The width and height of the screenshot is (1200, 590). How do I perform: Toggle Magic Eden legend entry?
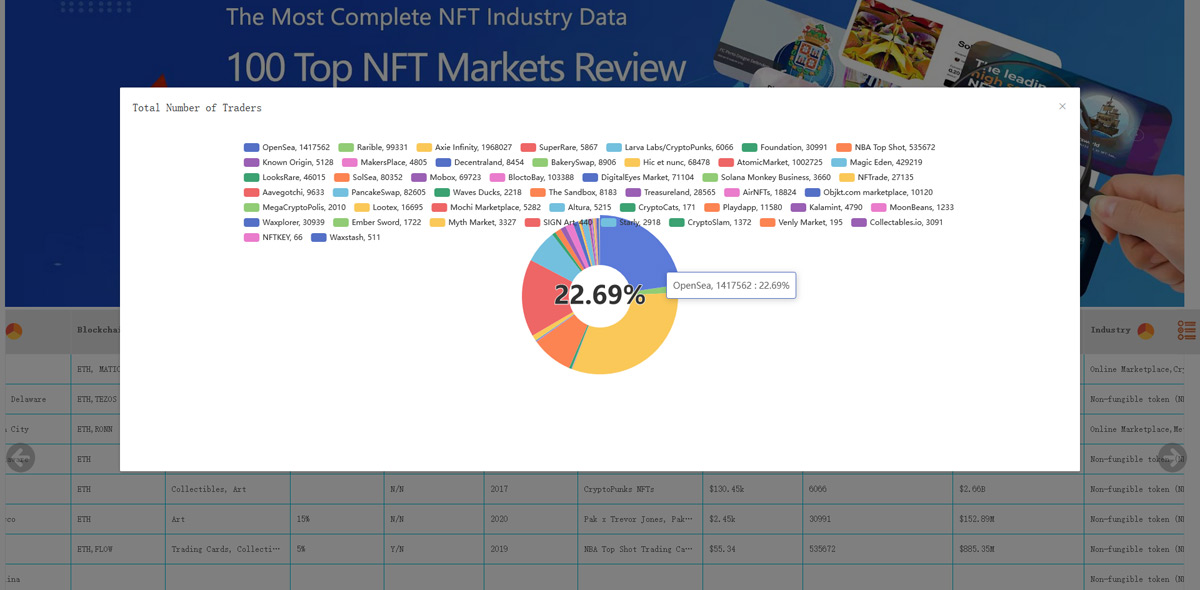[x=876, y=162]
